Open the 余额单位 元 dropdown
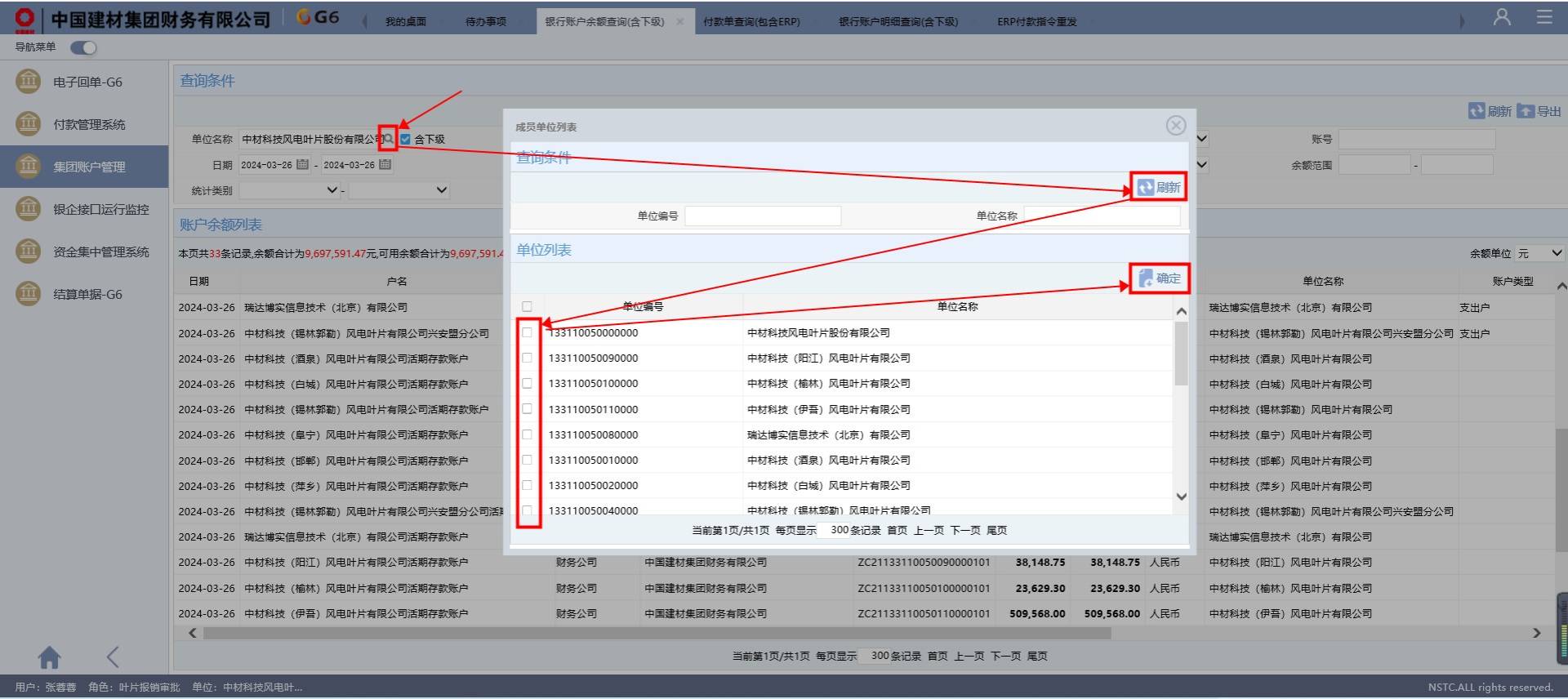 click(1539, 254)
